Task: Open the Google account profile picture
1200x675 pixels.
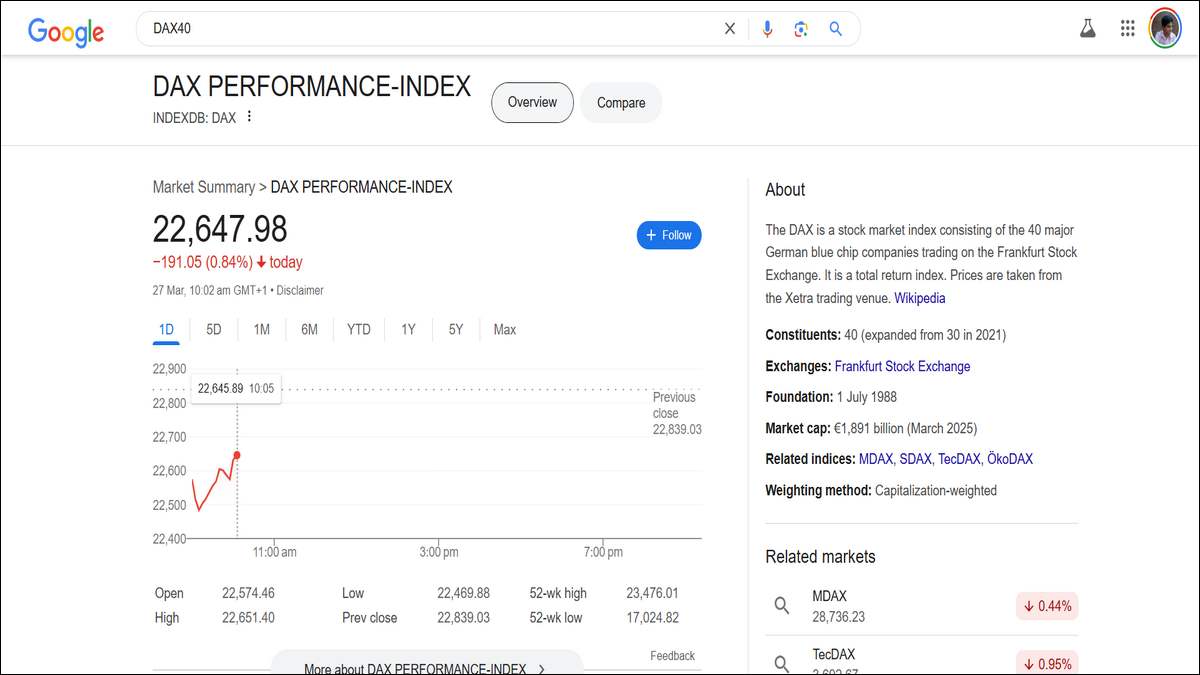Action: [1165, 28]
